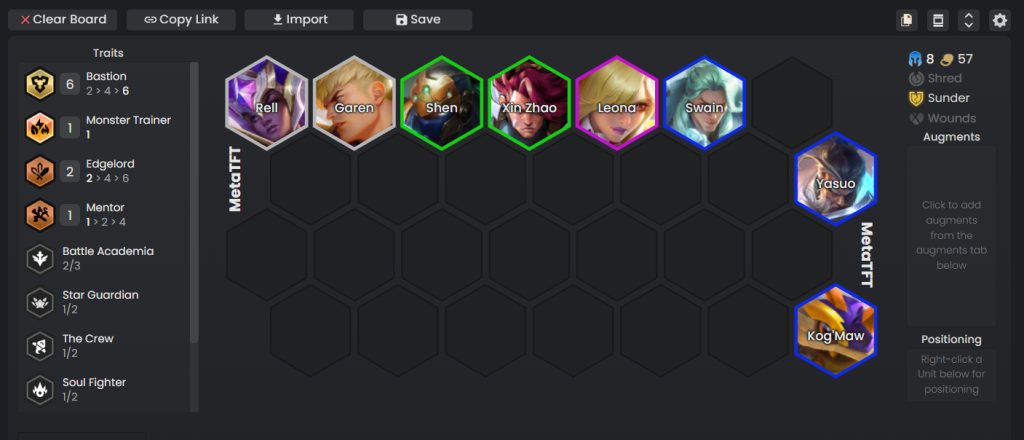Click the Bastion trait icon

39,84
